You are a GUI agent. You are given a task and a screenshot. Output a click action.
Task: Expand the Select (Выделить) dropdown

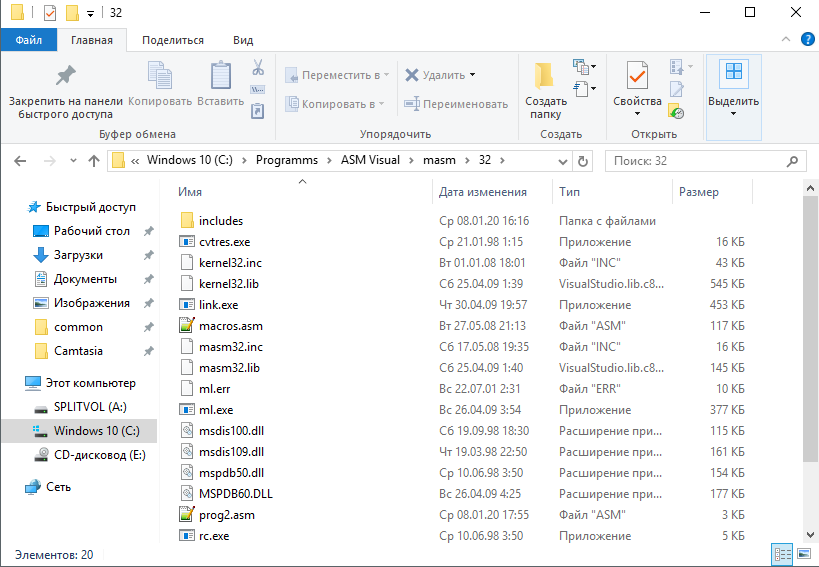point(733,113)
